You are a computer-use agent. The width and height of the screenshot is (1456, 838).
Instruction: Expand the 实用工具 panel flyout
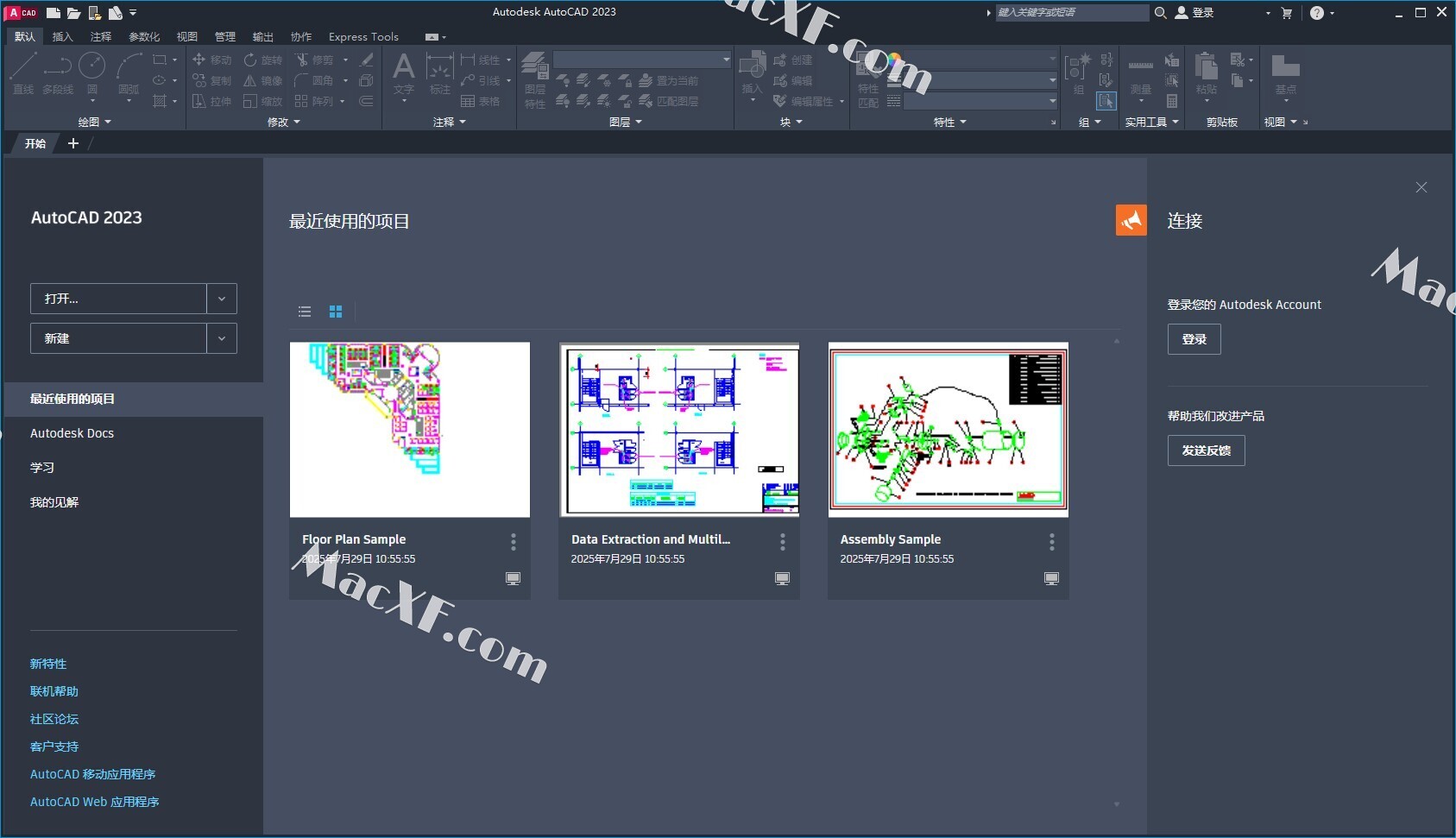[x=1151, y=123]
